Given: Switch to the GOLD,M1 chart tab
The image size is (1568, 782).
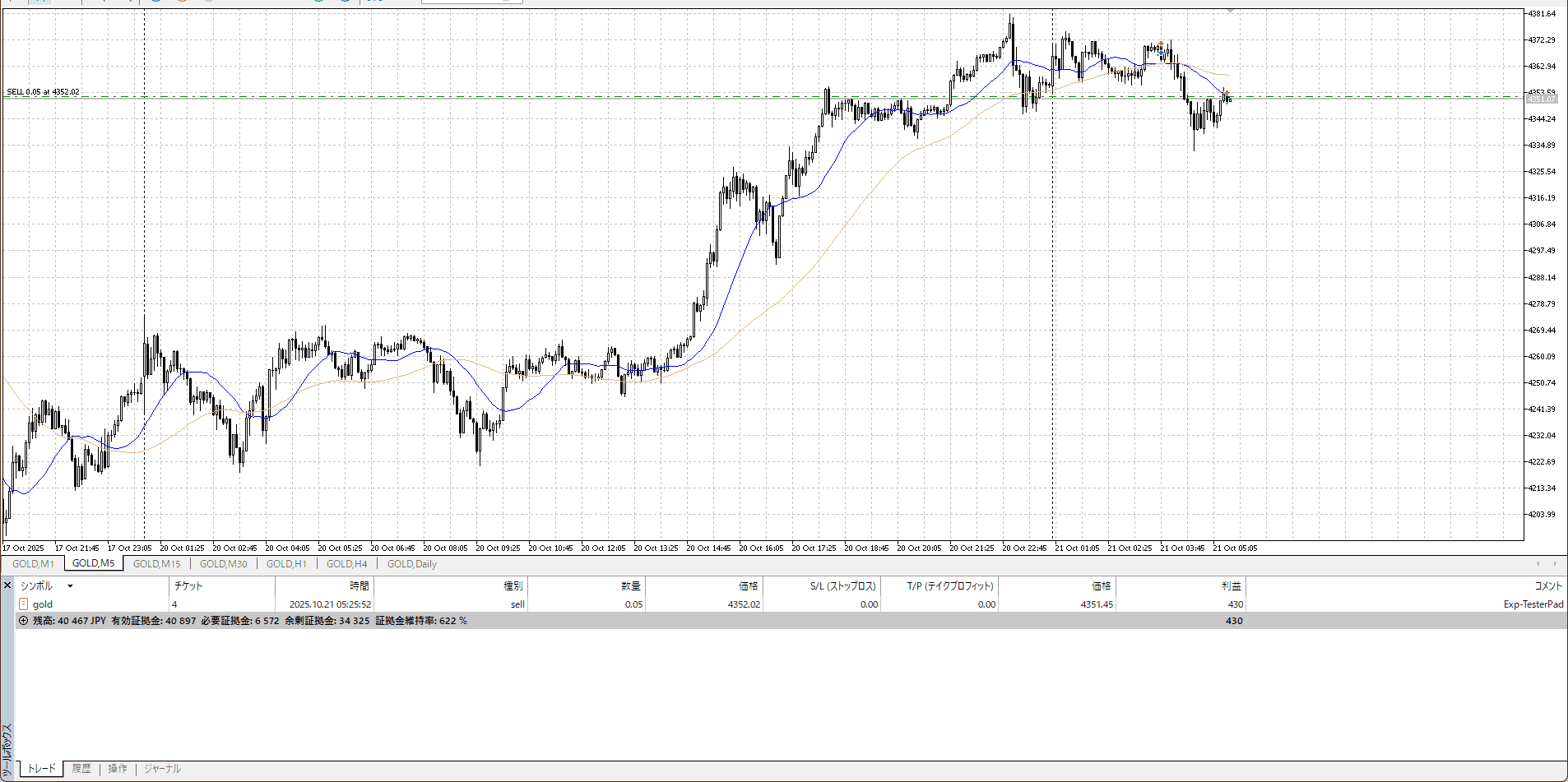Looking at the screenshot, I should (33, 564).
